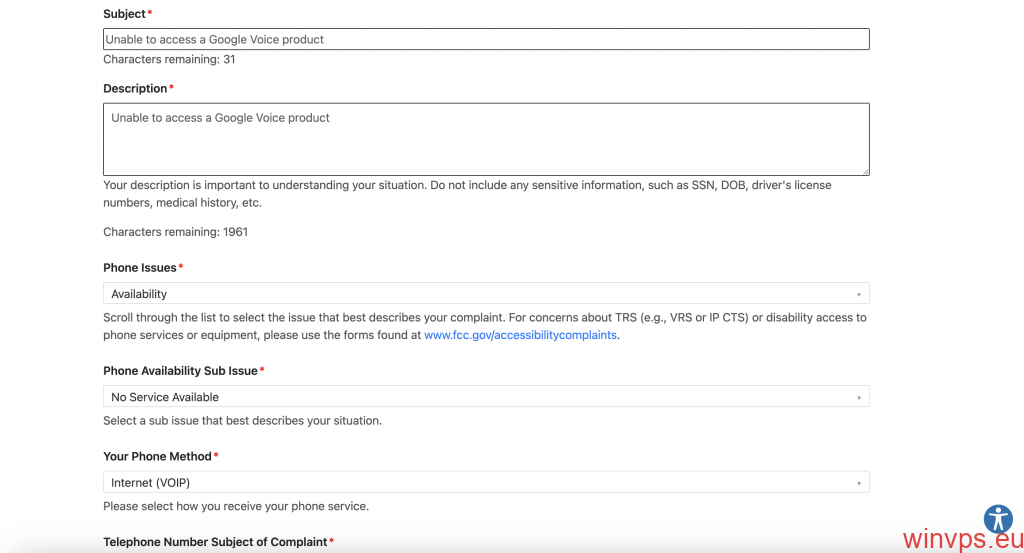The height and width of the screenshot is (553, 1024).
Task: Select the Phone Issues label
Action: pos(139,268)
